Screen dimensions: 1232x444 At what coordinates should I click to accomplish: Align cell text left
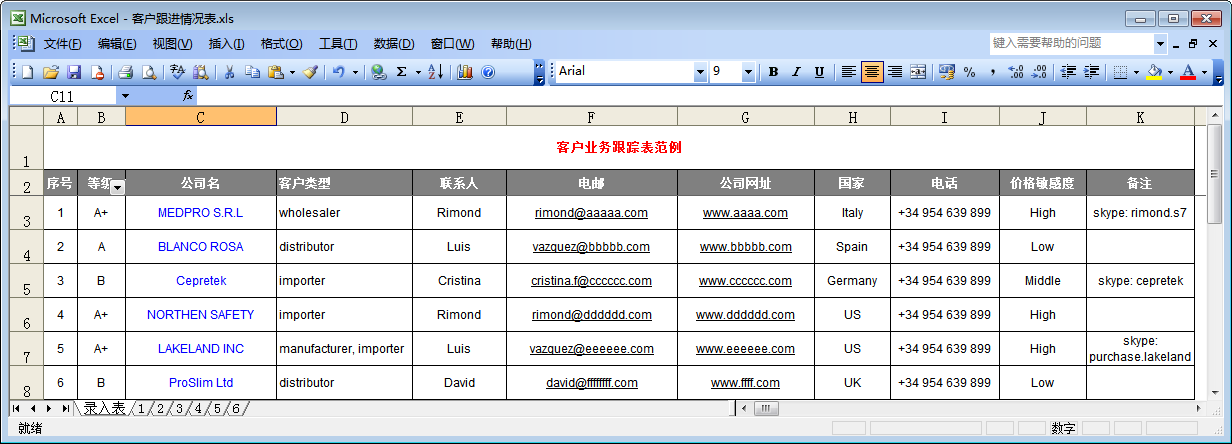848,72
